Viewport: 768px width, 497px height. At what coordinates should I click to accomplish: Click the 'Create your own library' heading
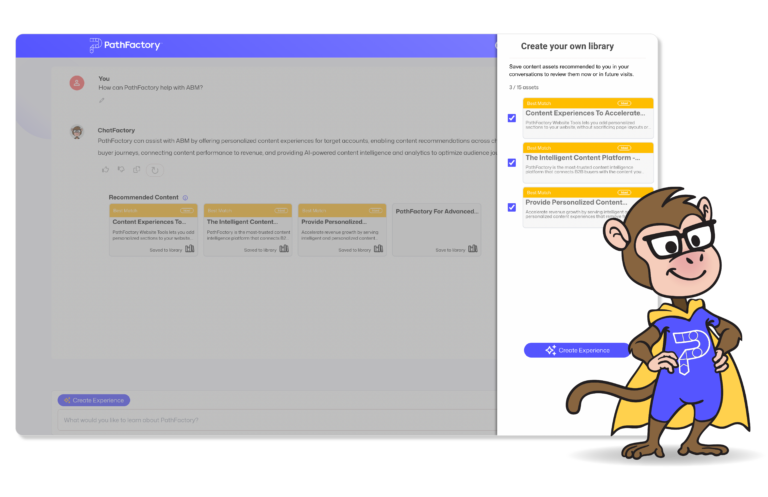[567, 46]
